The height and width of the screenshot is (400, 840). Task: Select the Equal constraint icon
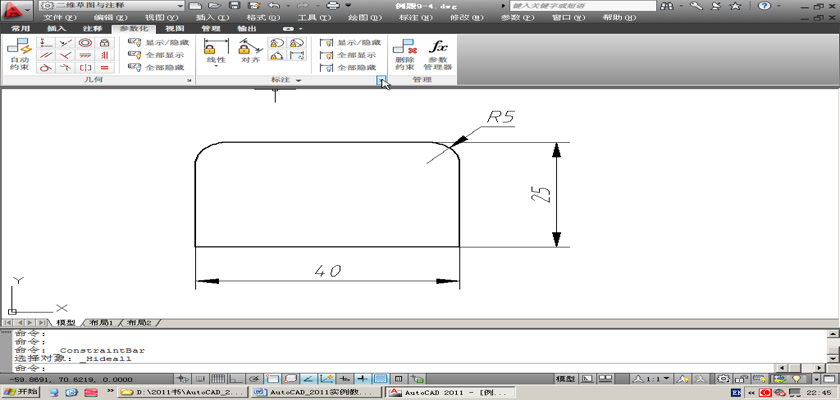click(104, 67)
